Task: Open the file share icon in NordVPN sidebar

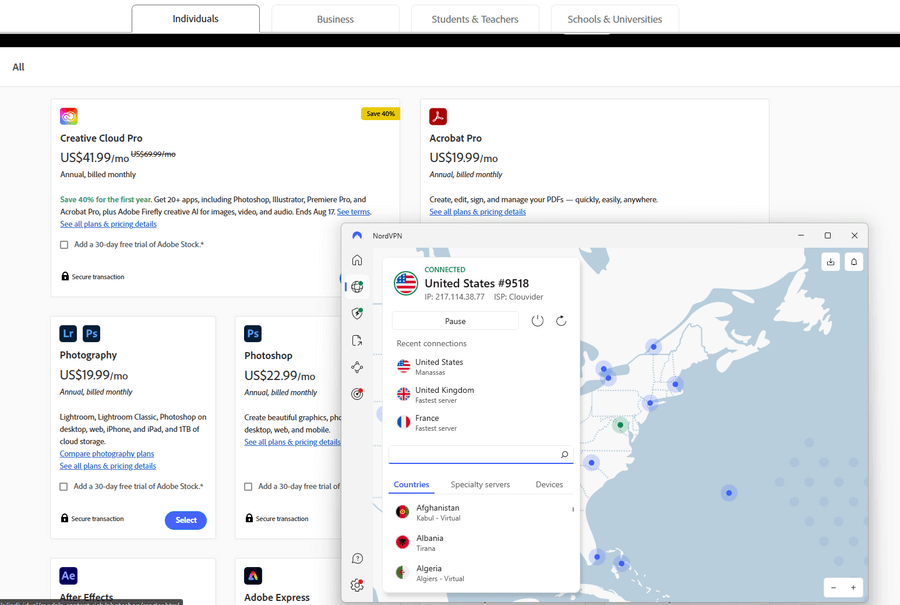Action: coord(357,340)
